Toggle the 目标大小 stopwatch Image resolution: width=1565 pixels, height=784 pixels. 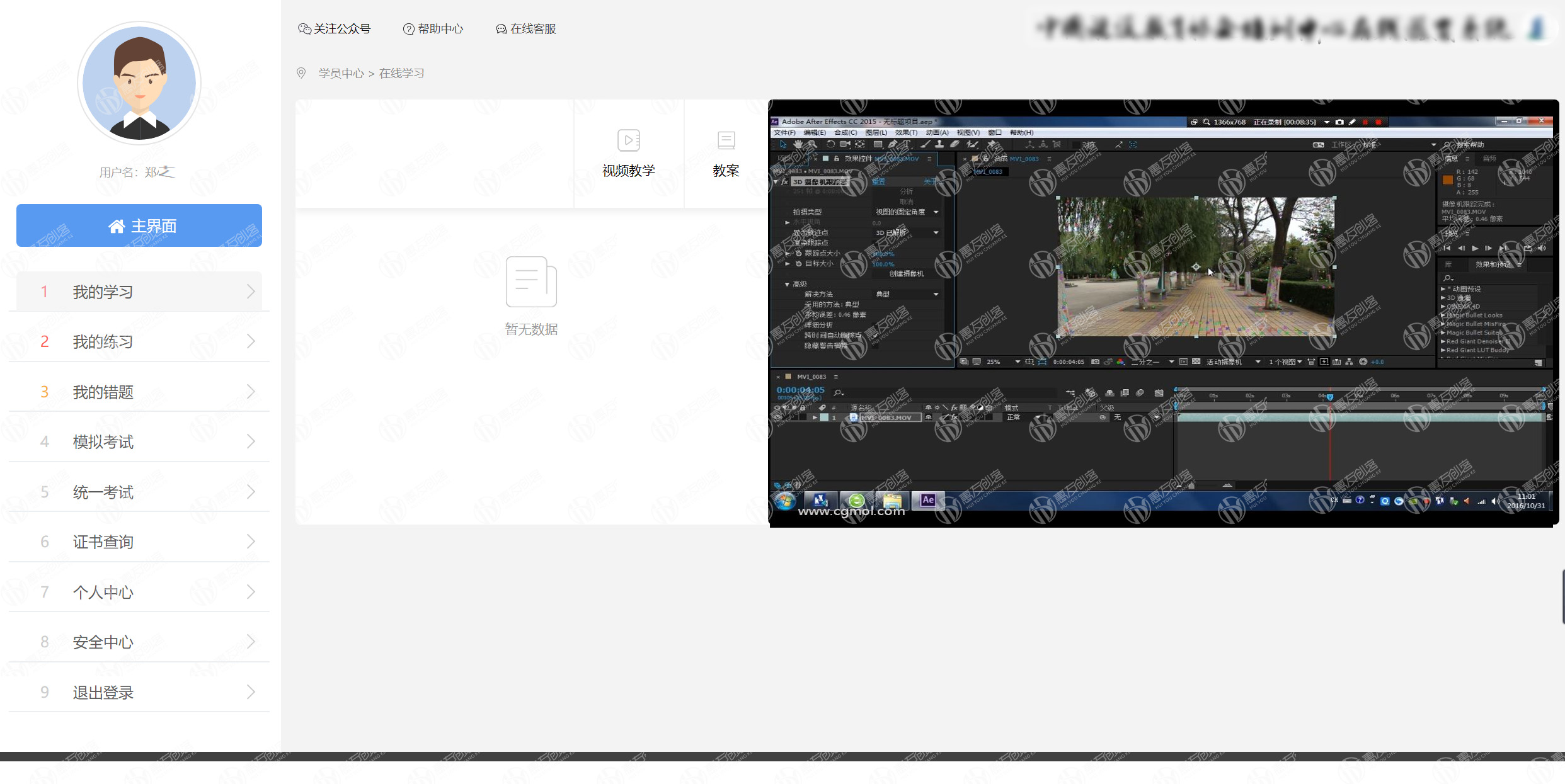(799, 264)
